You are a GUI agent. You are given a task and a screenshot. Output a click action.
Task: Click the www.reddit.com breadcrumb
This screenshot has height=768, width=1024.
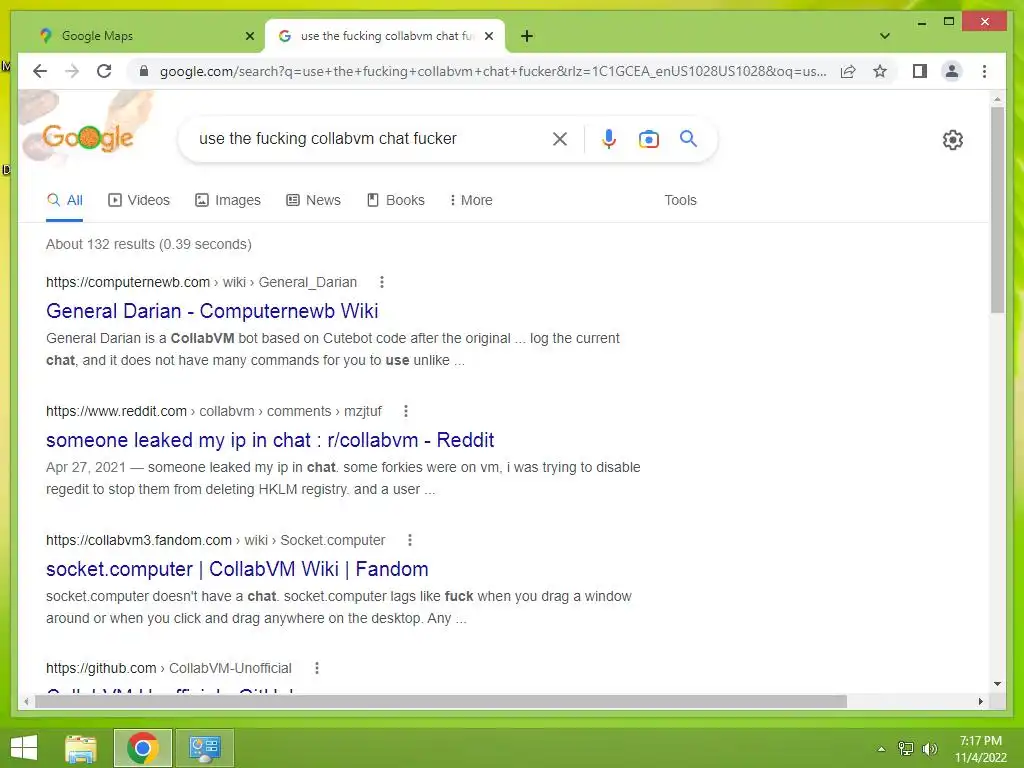[214, 411]
